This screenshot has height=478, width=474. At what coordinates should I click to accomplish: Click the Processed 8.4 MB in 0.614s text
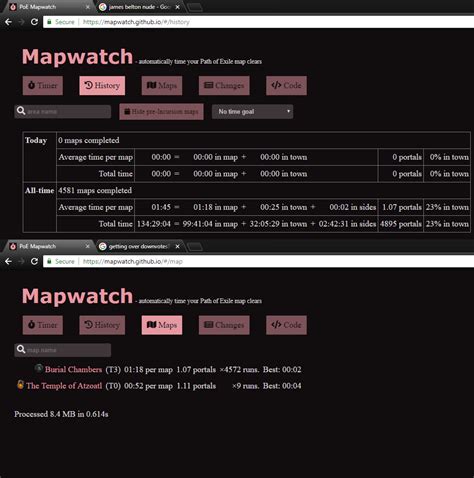pyautogui.click(x=61, y=414)
